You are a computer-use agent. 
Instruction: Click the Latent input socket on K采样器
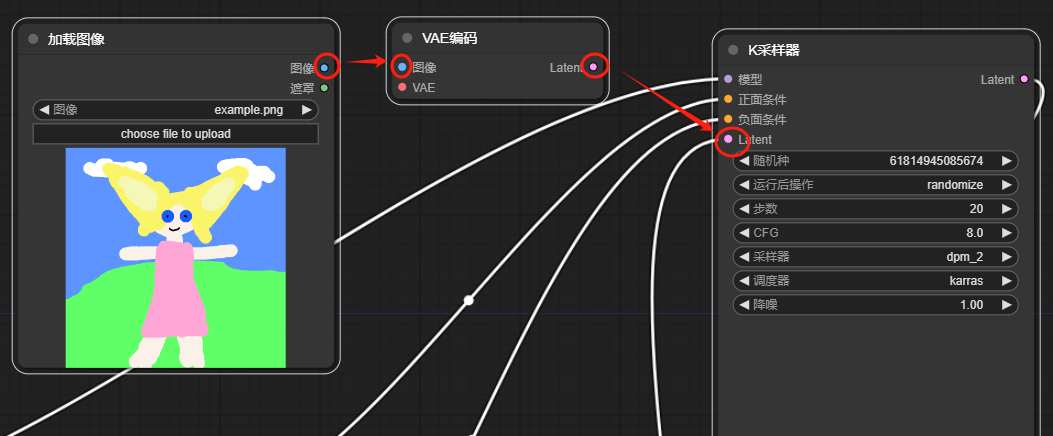(728, 139)
